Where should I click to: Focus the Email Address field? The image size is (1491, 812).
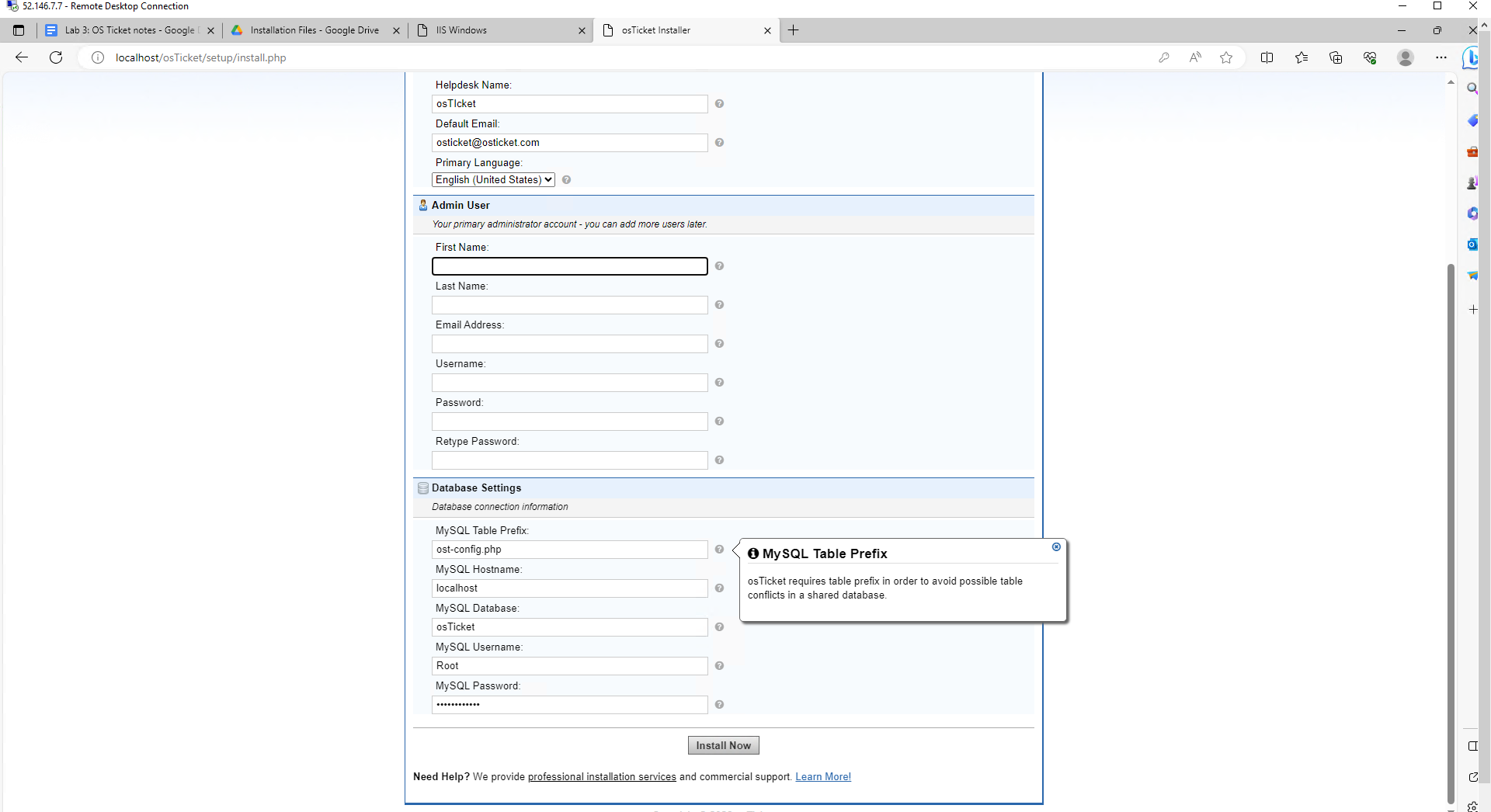(569, 344)
